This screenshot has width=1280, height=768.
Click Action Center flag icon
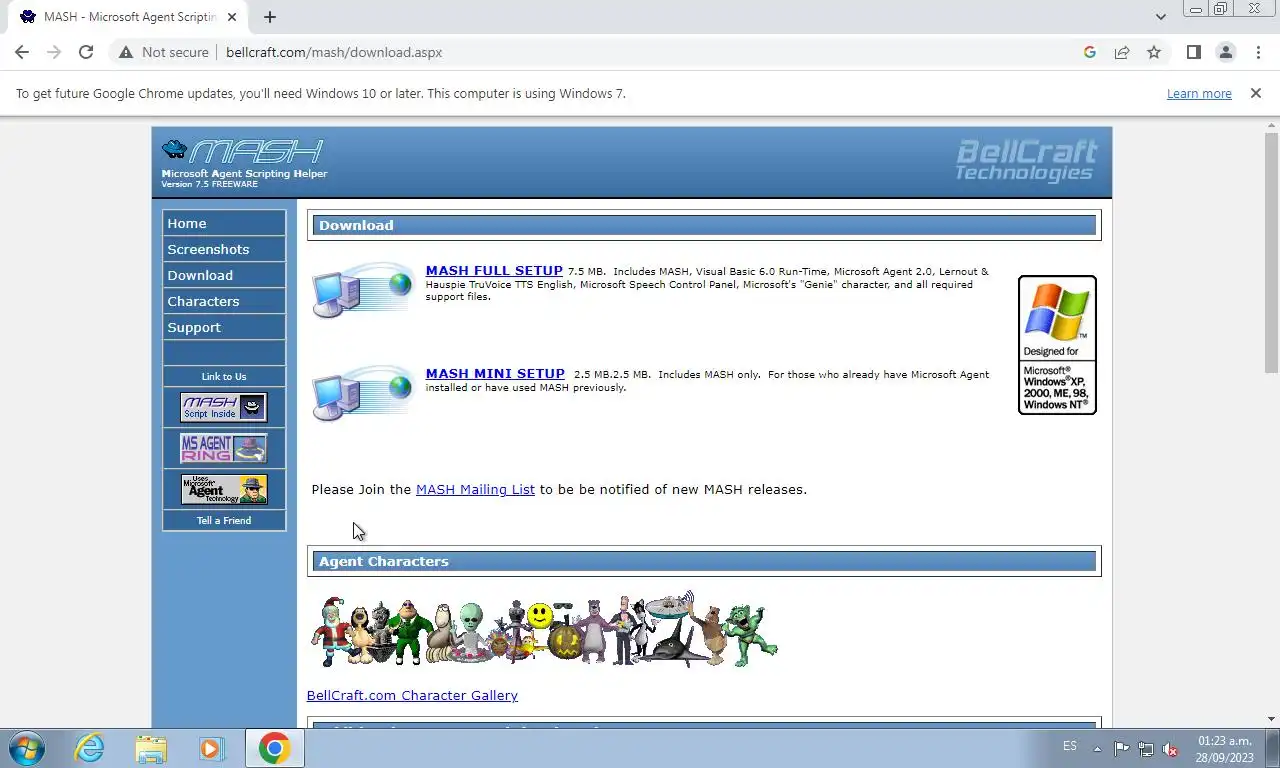pos(1121,748)
